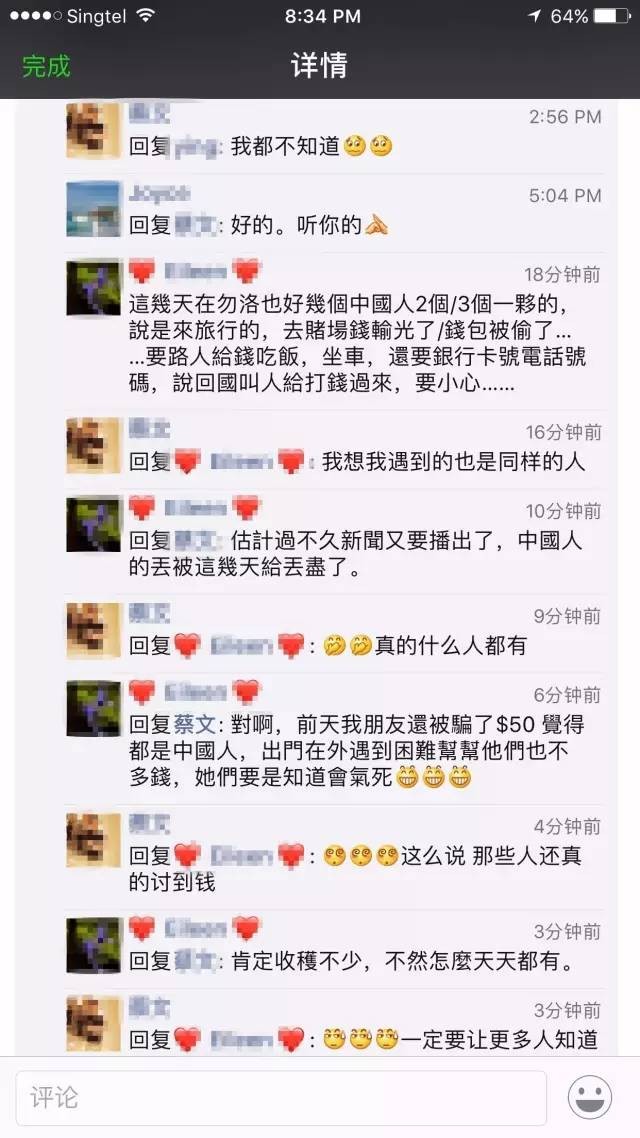Image resolution: width=640 pixels, height=1138 pixels.
Task: Tap the Wi-Fi status icon
Action: (x=146, y=16)
